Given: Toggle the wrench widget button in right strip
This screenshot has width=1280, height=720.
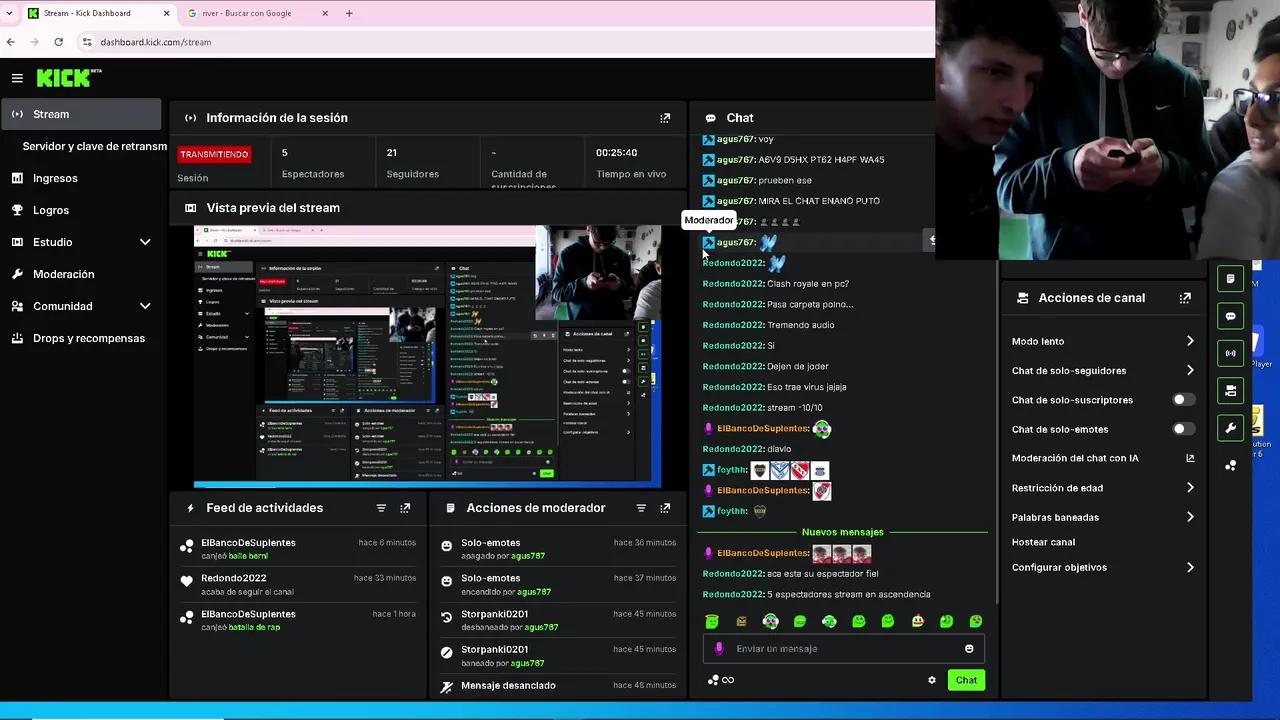Looking at the screenshot, I should tap(1230, 428).
